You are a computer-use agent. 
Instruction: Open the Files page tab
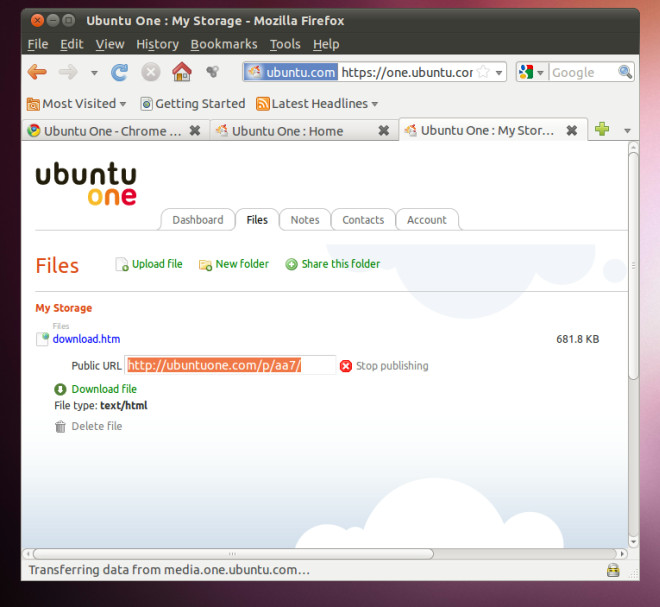pyautogui.click(x=257, y=220)
